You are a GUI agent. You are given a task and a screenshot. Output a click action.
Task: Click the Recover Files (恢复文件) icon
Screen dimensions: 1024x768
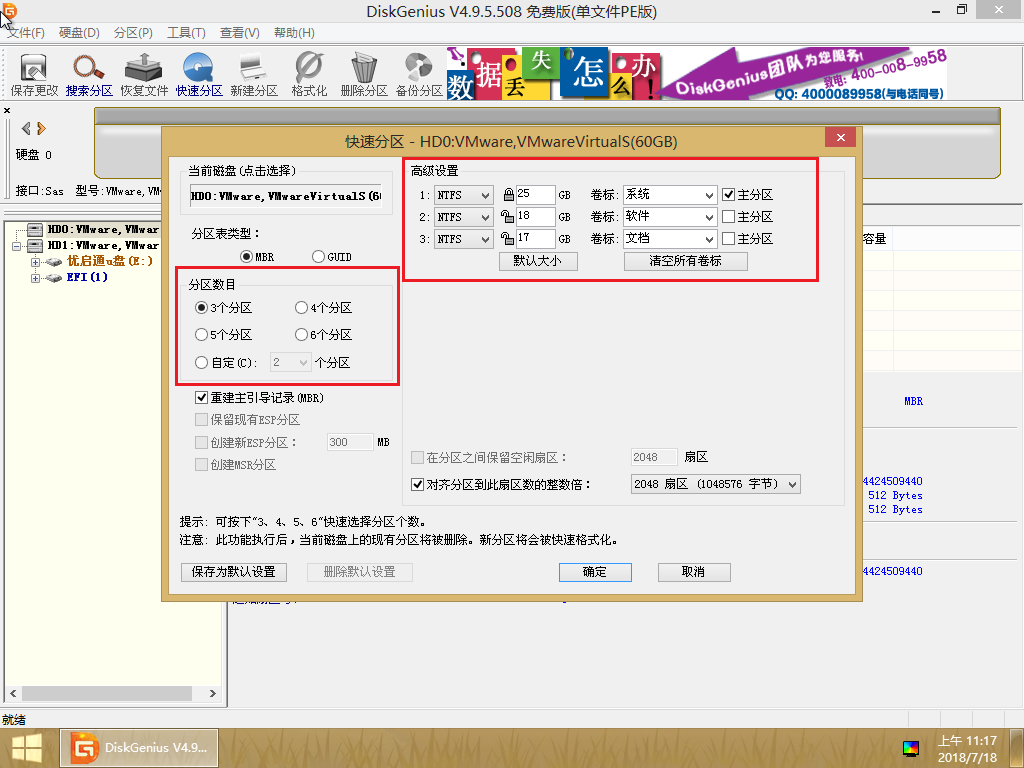tap(144, 74)
